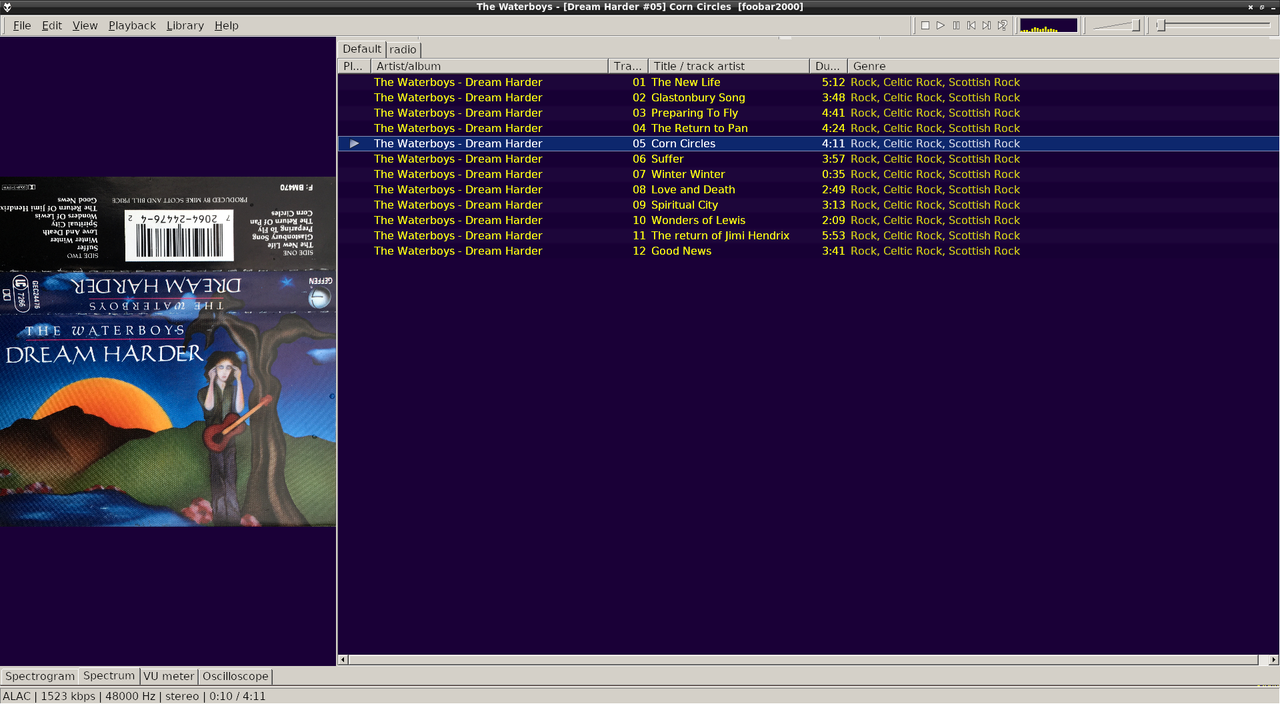This screenshot has width=1280, height=704.
Task: Select track 02 Glastonbury Song
Action: (x=808, y=98)
